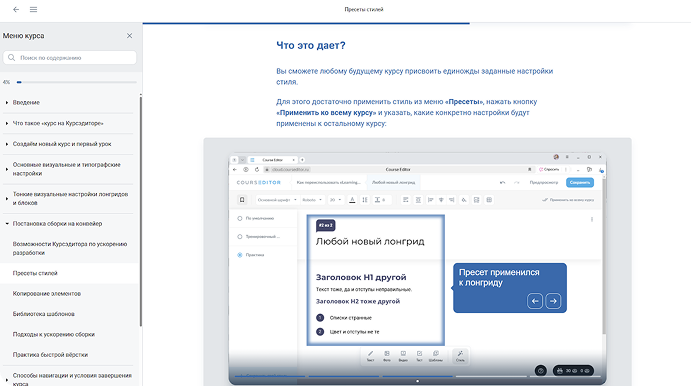The width and height of the screenshot is (691, 386).
Task: Click the align-right edge icon
Action: click(x=452, y=200)
